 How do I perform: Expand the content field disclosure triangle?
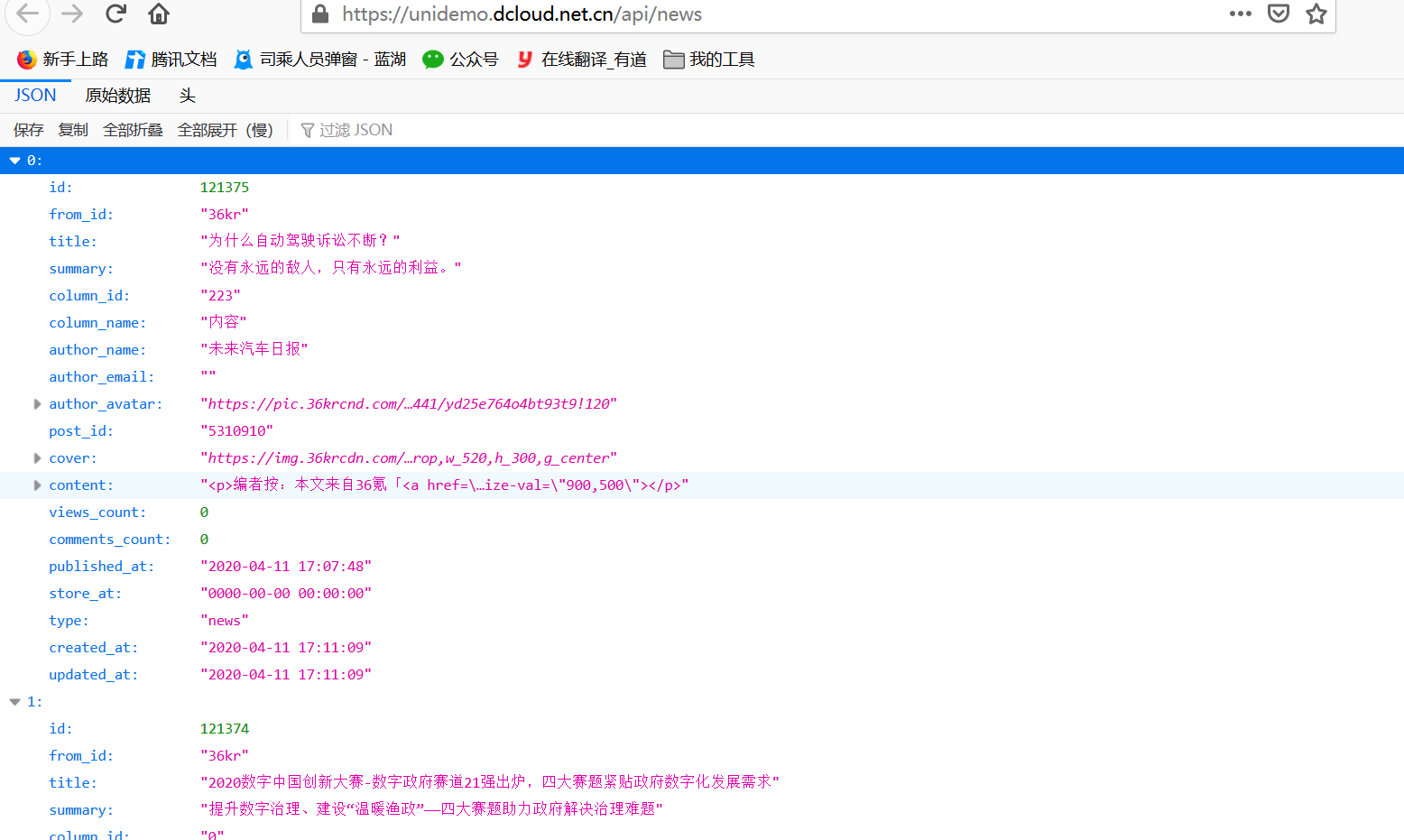(x=37, y=485)
